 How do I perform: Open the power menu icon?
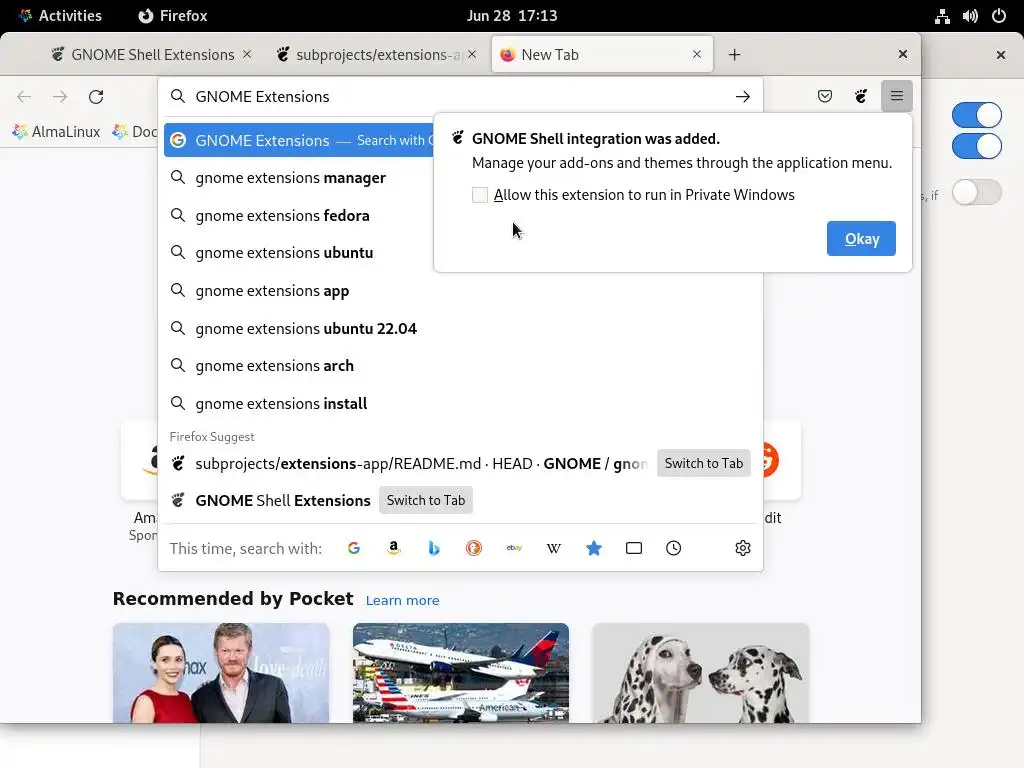(x=999, y=16)
